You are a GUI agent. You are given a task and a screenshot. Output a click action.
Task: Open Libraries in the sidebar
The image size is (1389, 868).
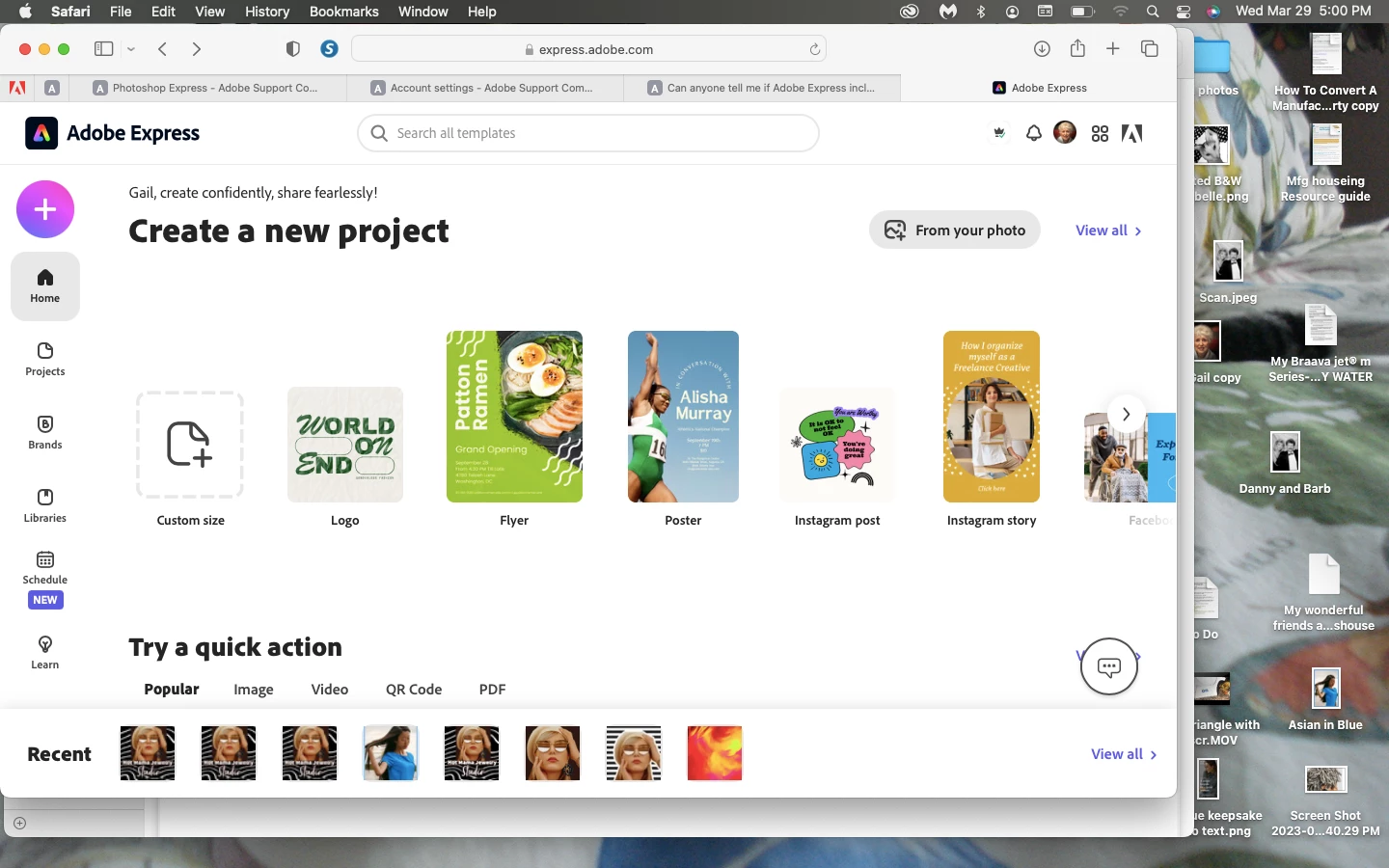(45, 505)
